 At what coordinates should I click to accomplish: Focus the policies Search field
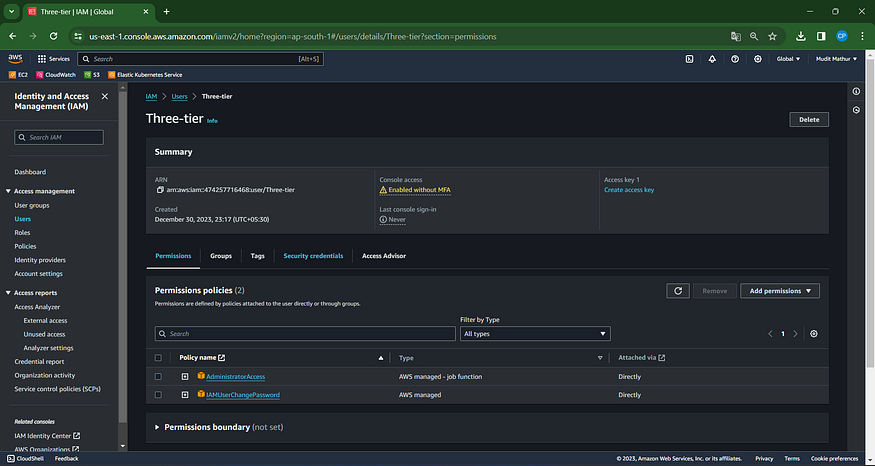pos(305,334)
